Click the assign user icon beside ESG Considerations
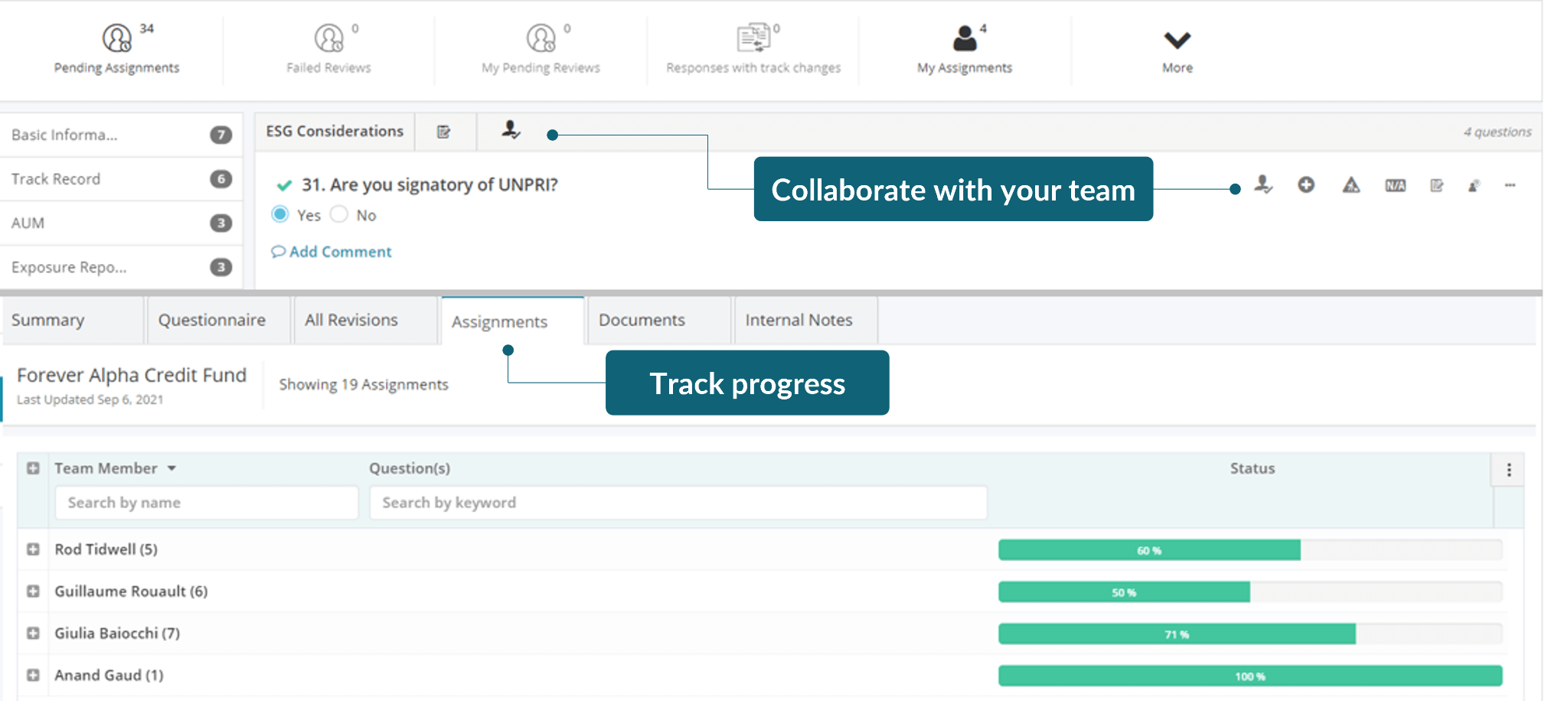This screenshot has width=1568, height=701. [x=511, y=130]
